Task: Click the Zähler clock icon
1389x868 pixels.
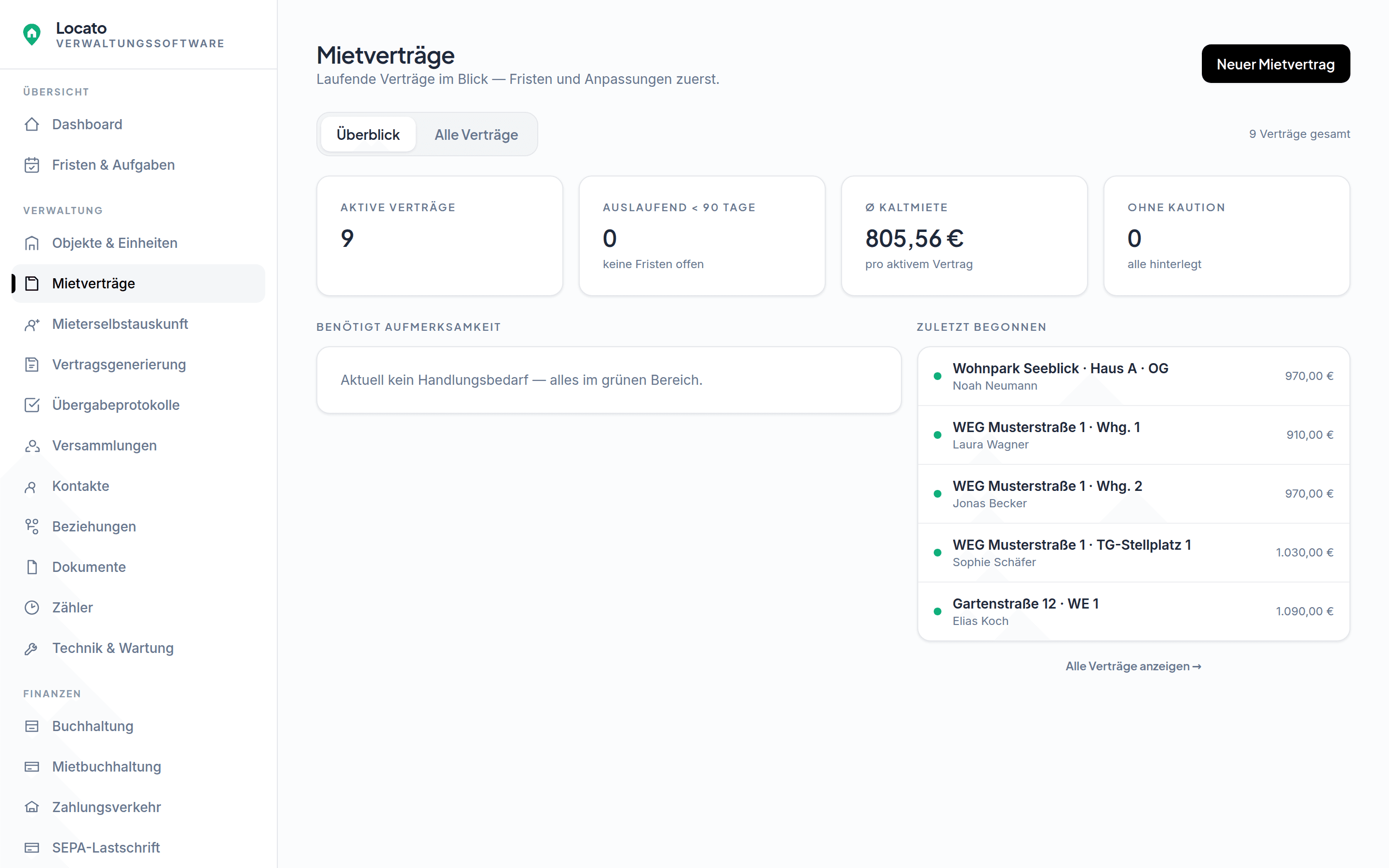Action: [x=31, y=608]
